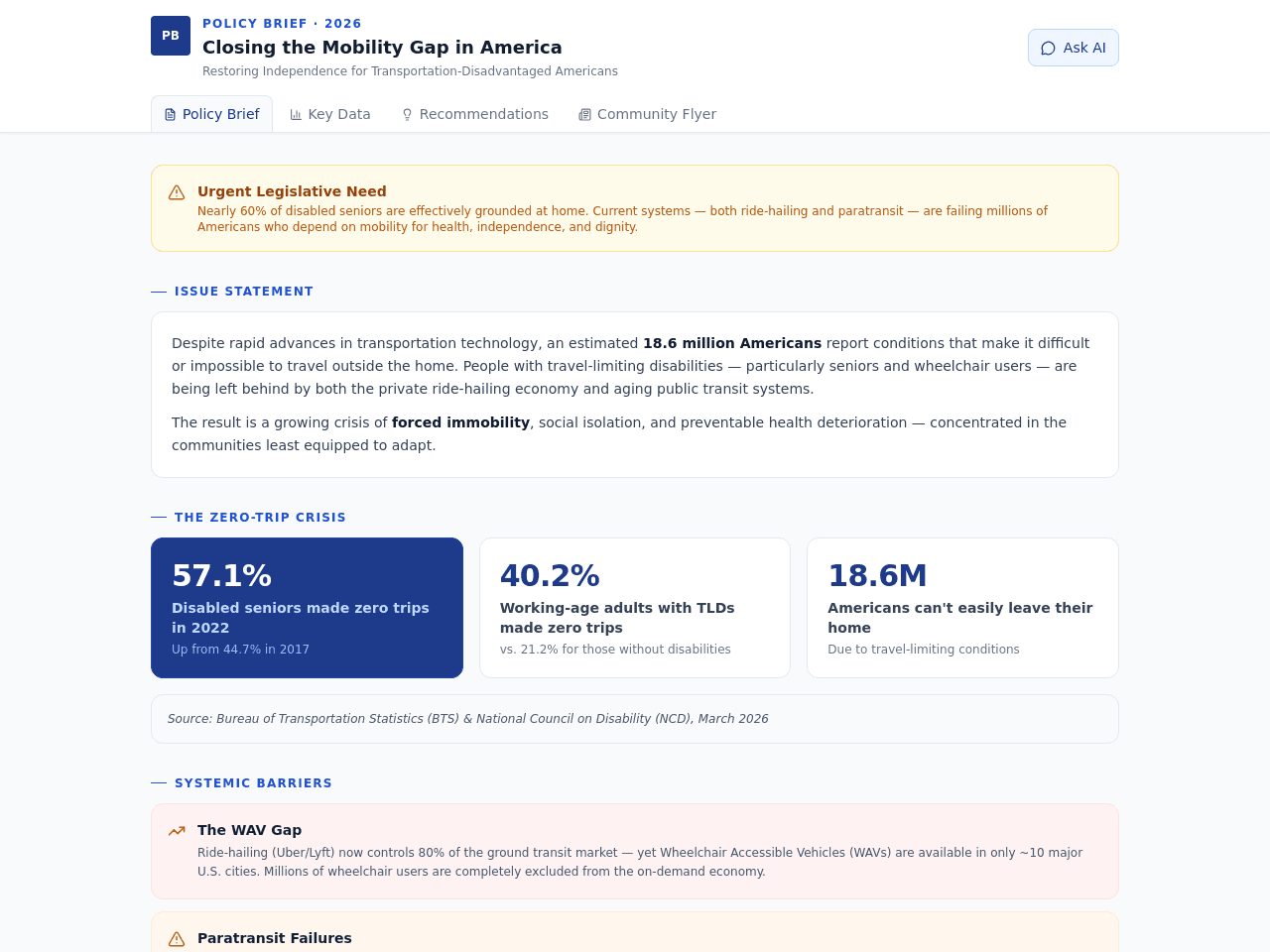Click 'vs. 21.2% for those without disabilities'
The width and height of the screenshot is (1270, 952).
[615, 650]
